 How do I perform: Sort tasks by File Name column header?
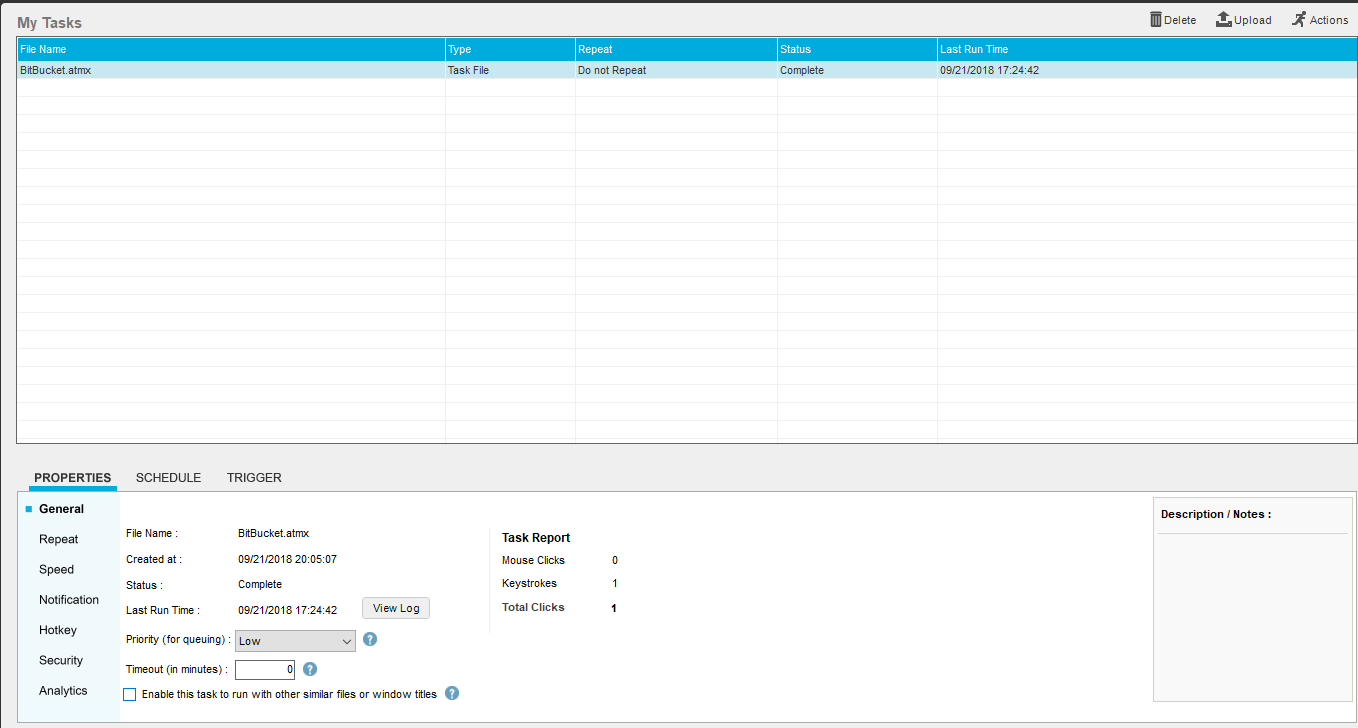pos(230,49)
